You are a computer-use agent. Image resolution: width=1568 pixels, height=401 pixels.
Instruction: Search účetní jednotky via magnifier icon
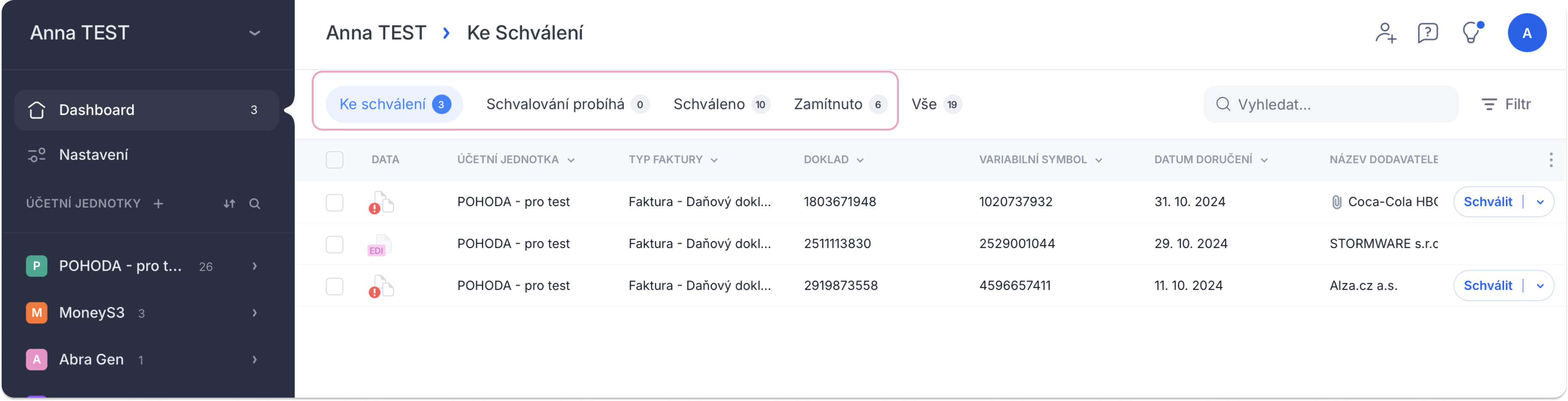pos(254,204)
